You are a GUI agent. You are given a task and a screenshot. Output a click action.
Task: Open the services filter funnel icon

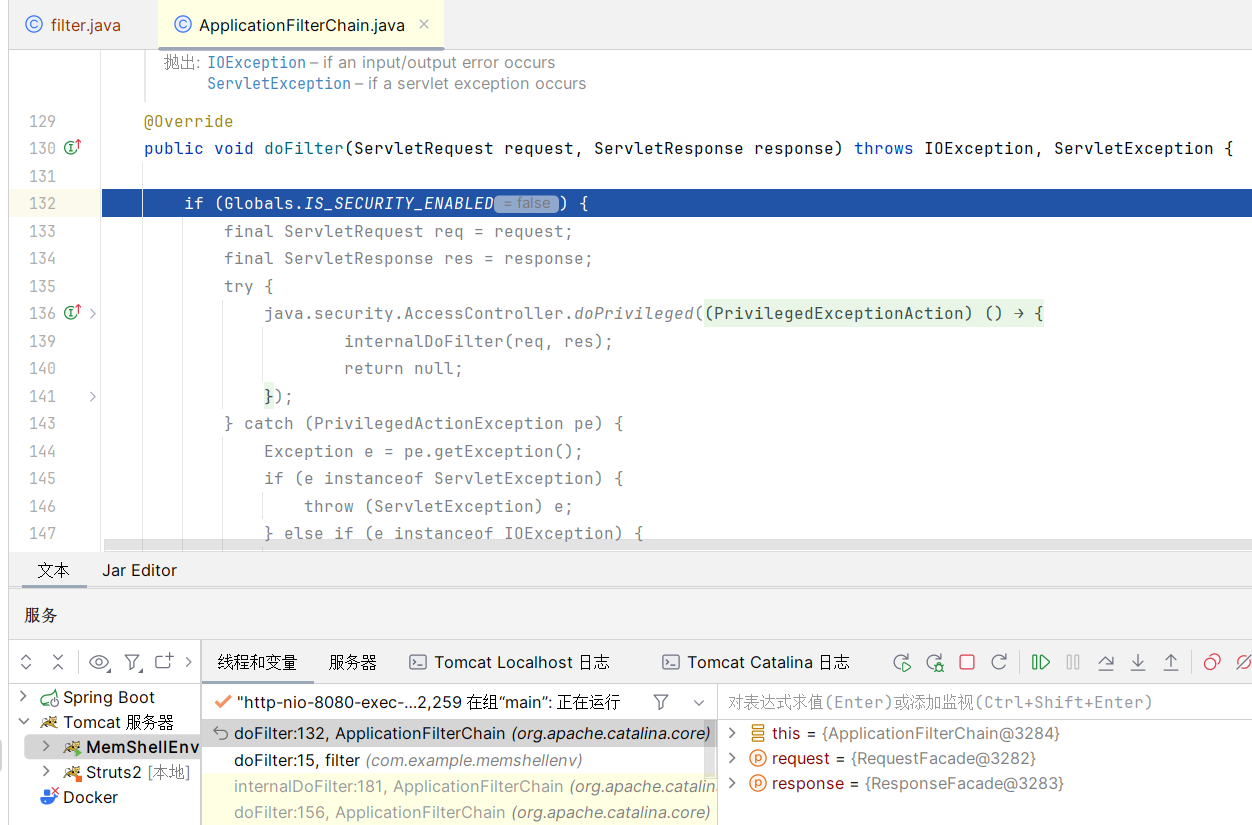click(132, 662)
